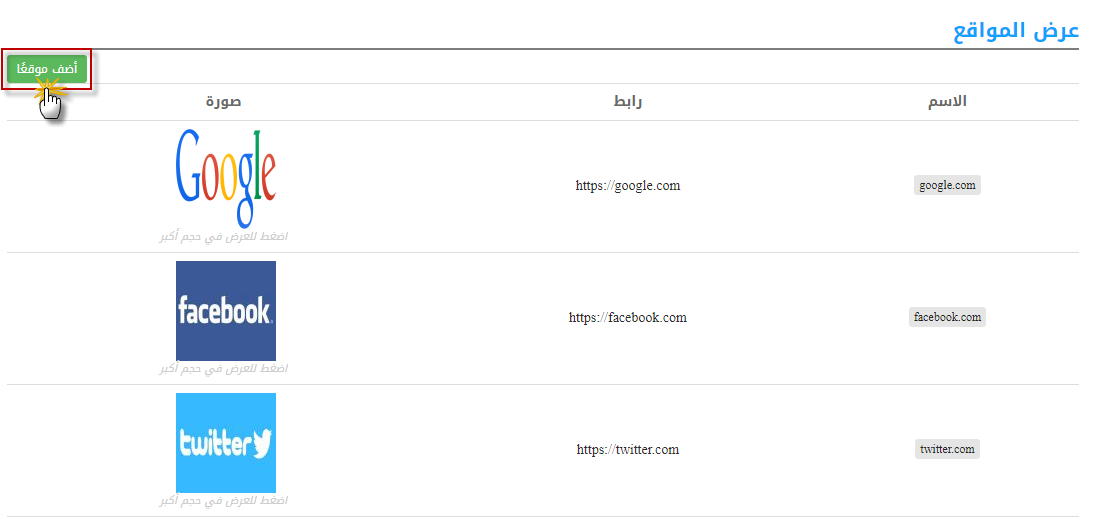Click the رابط column header
The image size is (1093, 526).
click(x=627, y=102)
